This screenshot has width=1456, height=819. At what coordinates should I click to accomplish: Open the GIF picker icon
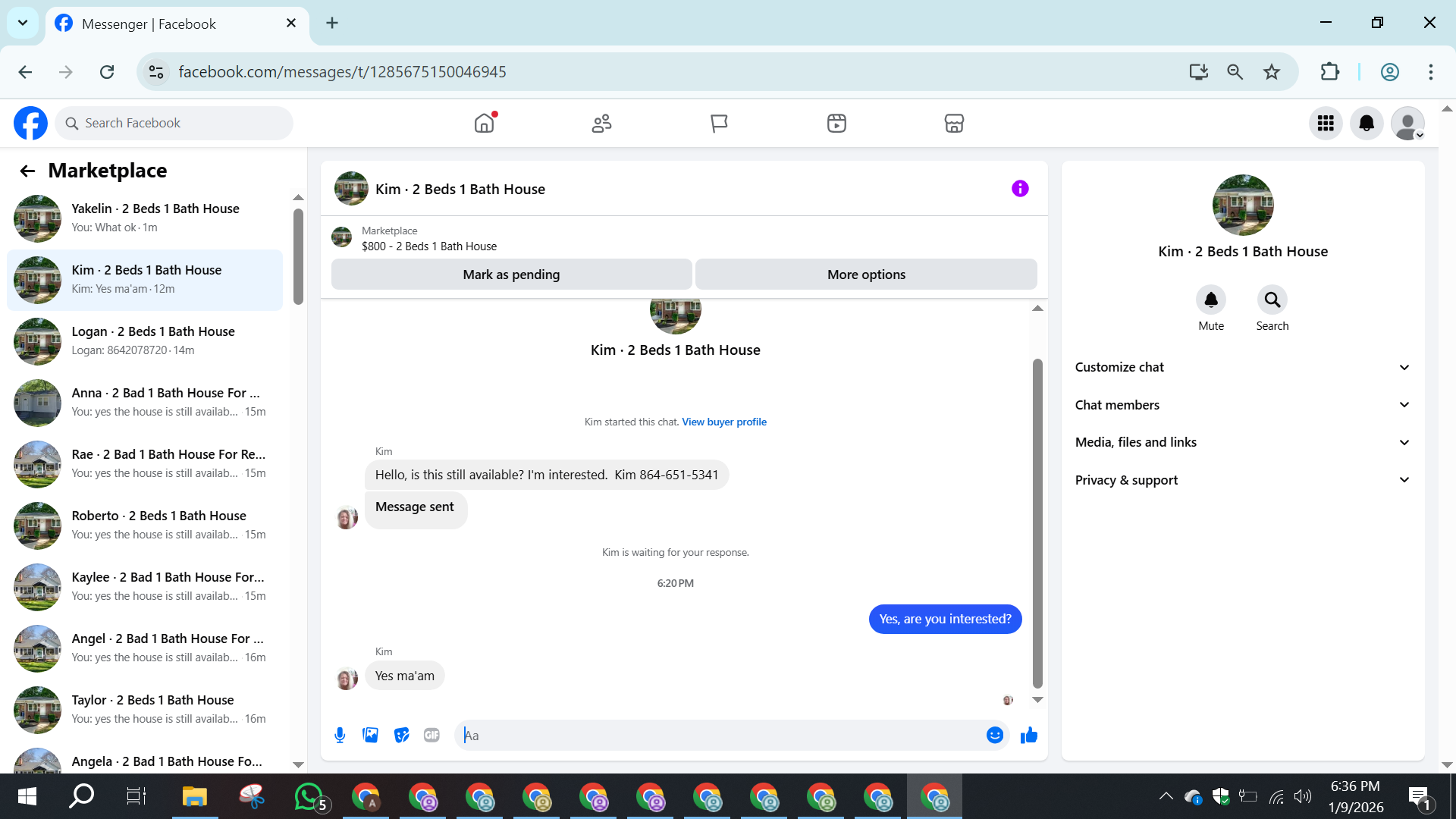coord(431,735)
